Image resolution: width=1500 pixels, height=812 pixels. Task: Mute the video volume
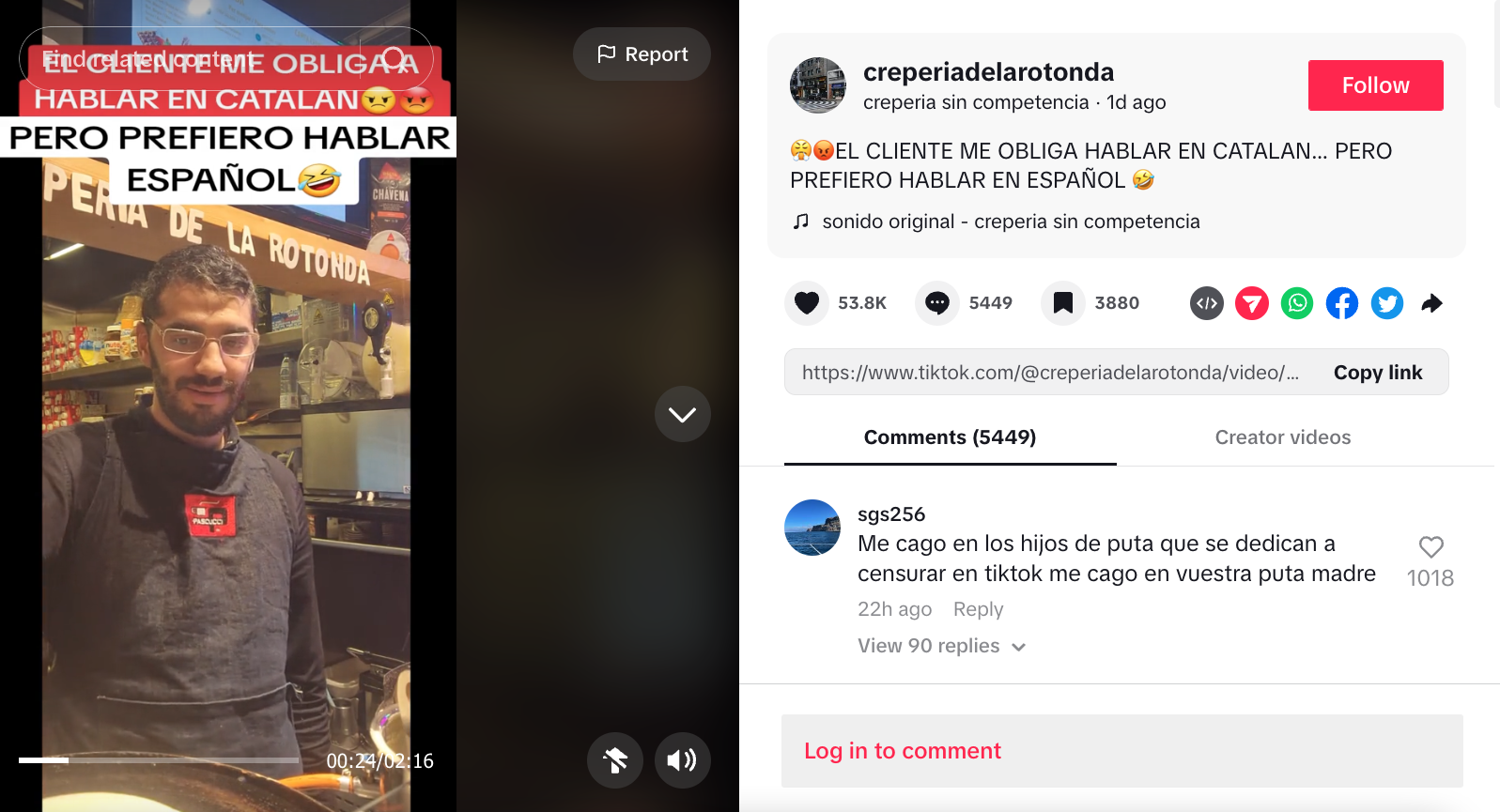(682, 760)
